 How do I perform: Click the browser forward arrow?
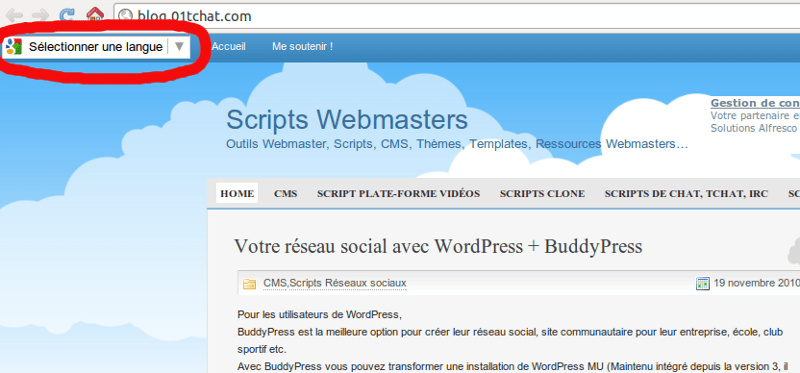[41, 14]
